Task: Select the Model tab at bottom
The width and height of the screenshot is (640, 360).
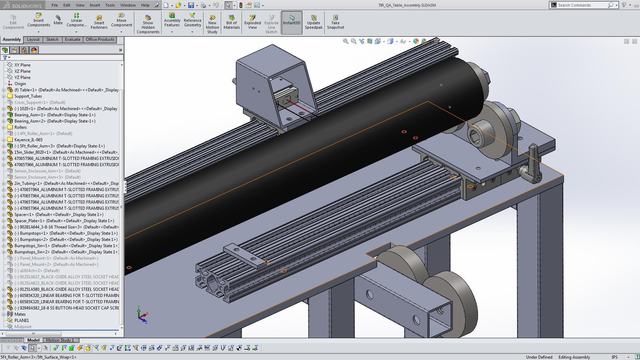Action: pyautogui.click(x=33, y=340)
